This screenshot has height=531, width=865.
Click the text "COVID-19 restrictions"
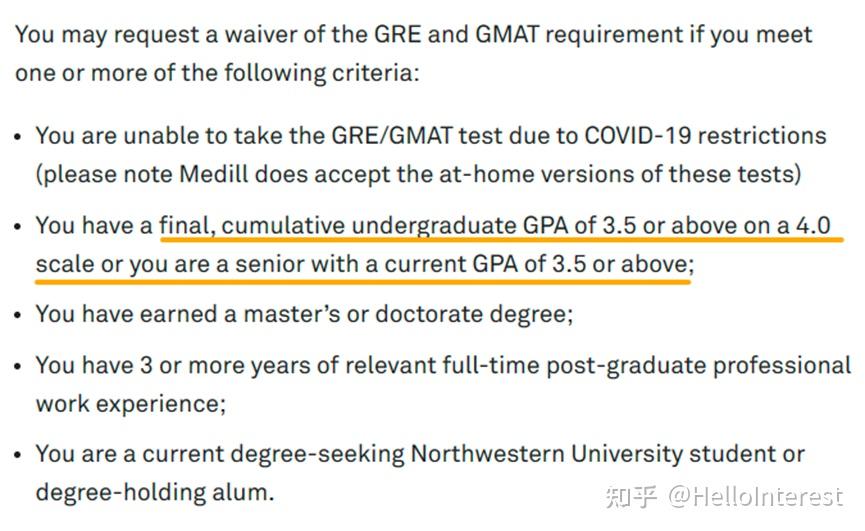point(706,135)
